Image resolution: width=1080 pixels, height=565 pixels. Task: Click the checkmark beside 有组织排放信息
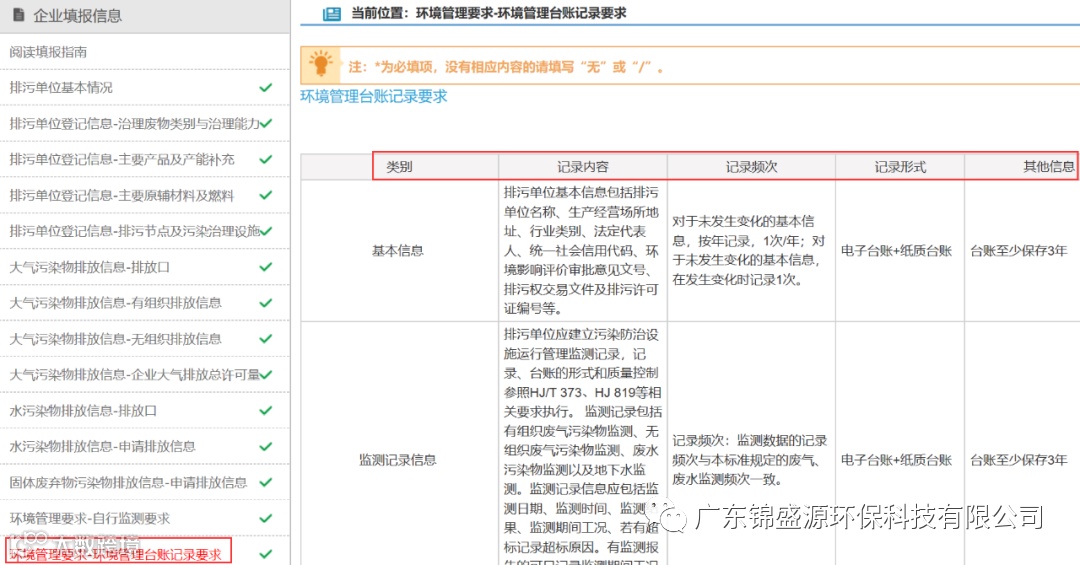point(265,302)
